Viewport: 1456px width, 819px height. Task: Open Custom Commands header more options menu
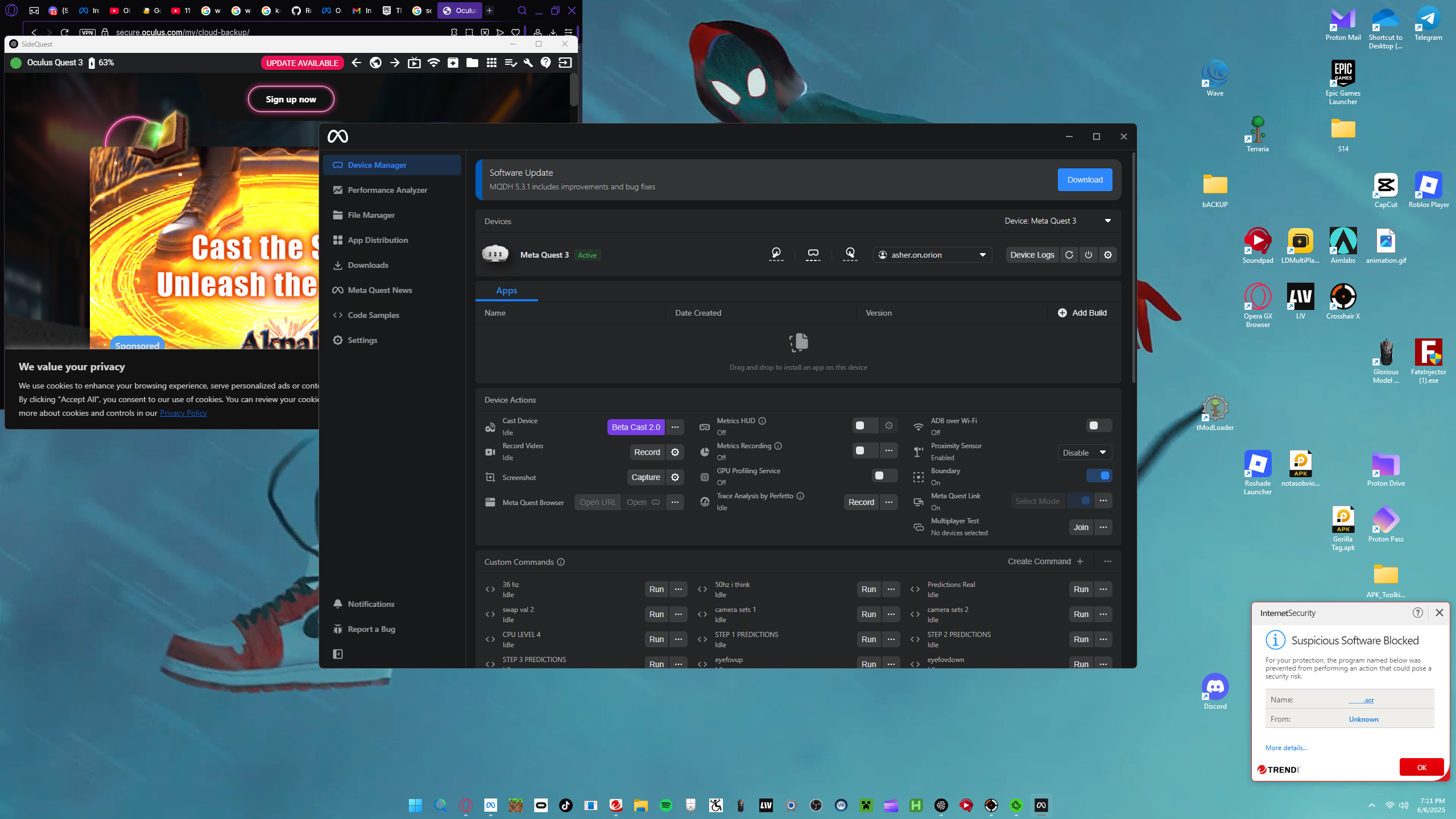(1108, 561)
